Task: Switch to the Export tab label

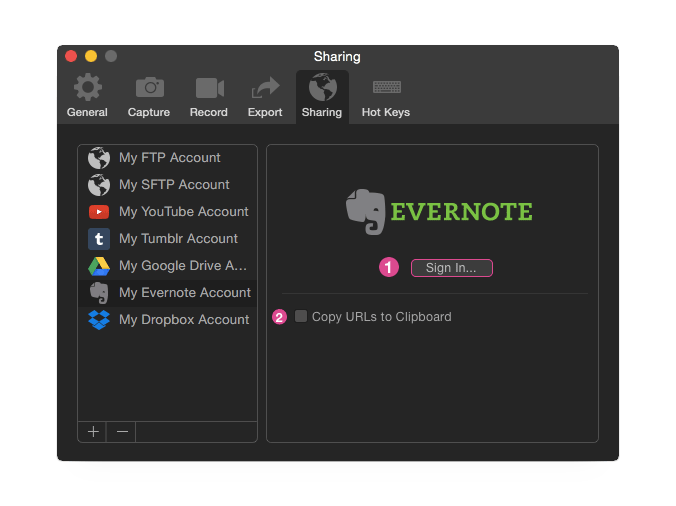Action: click(265, 112)
